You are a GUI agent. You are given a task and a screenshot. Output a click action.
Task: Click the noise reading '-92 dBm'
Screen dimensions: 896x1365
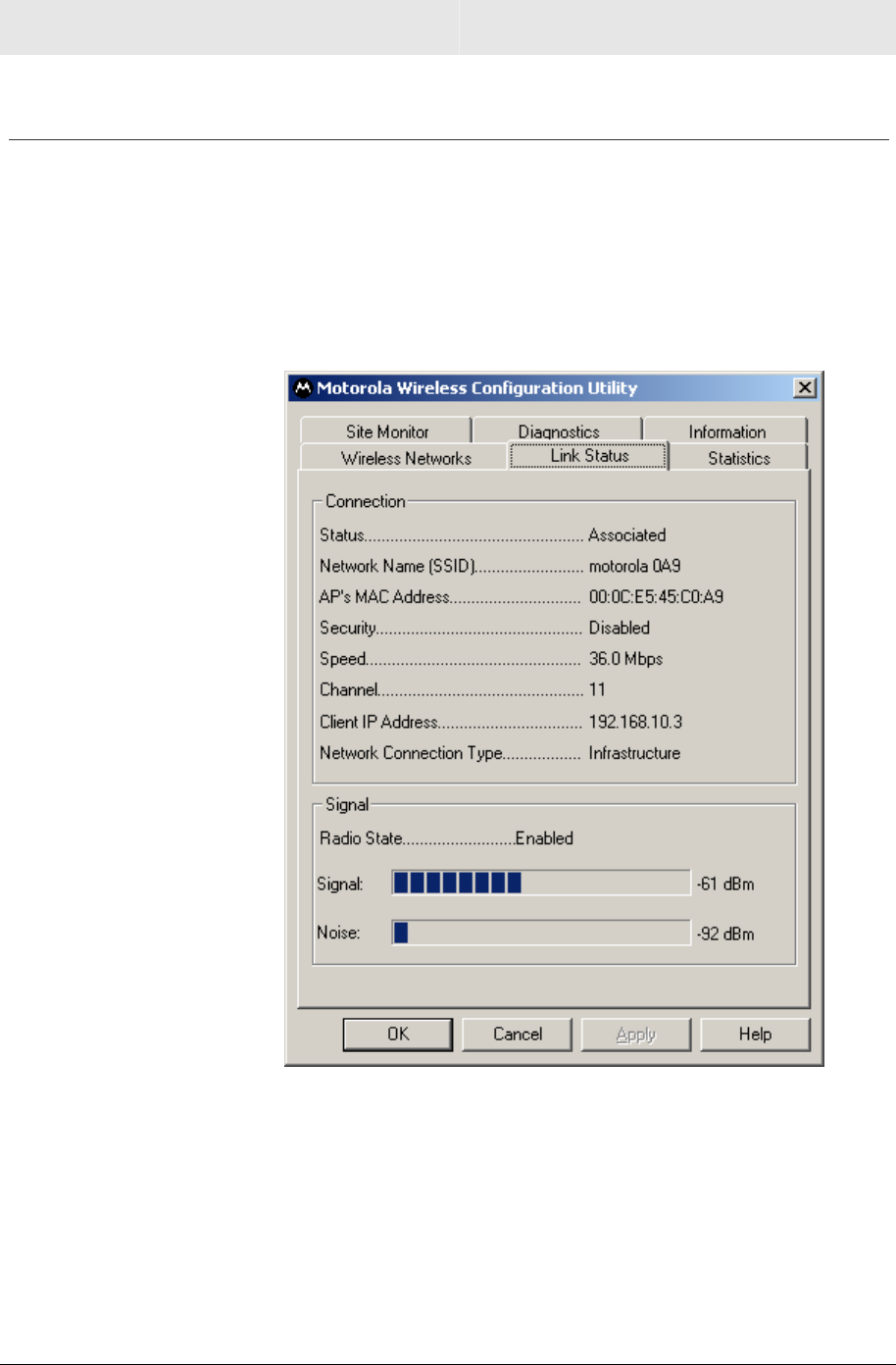pyautogui.click(x=725, y=934)
